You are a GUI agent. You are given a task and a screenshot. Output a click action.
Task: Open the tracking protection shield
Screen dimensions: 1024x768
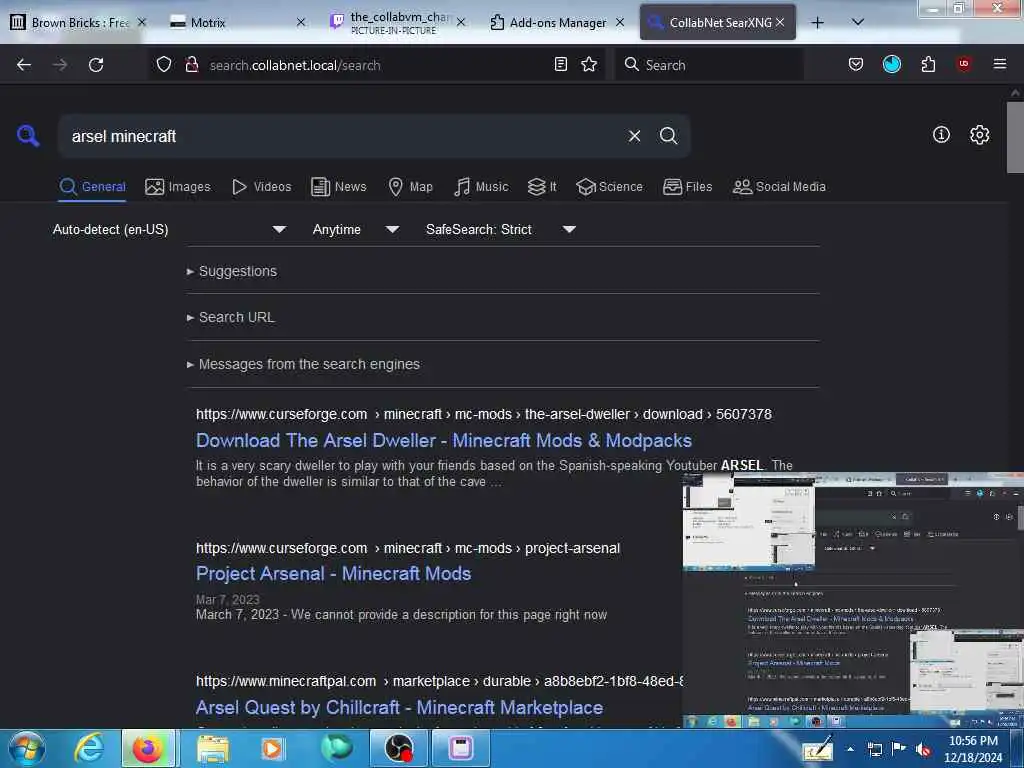tap(164, 65)
